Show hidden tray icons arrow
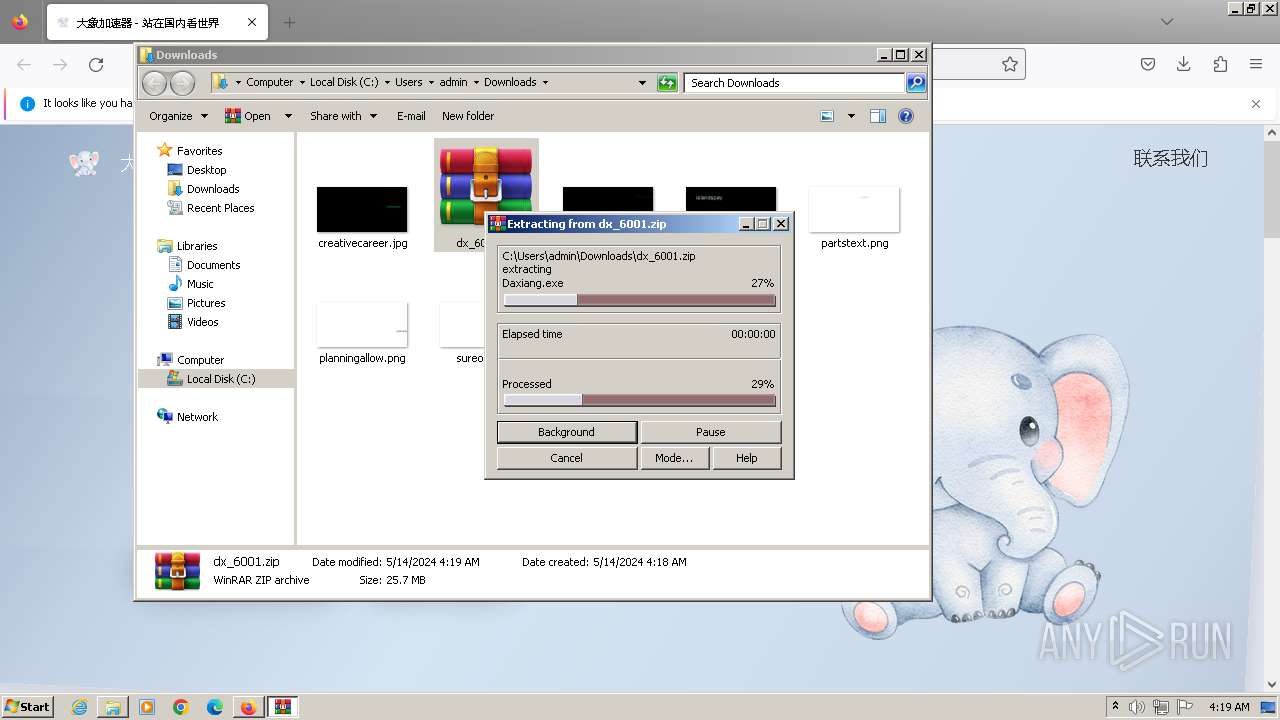Viewport: 1280px width, 720px height. [x=1116, y=707]
